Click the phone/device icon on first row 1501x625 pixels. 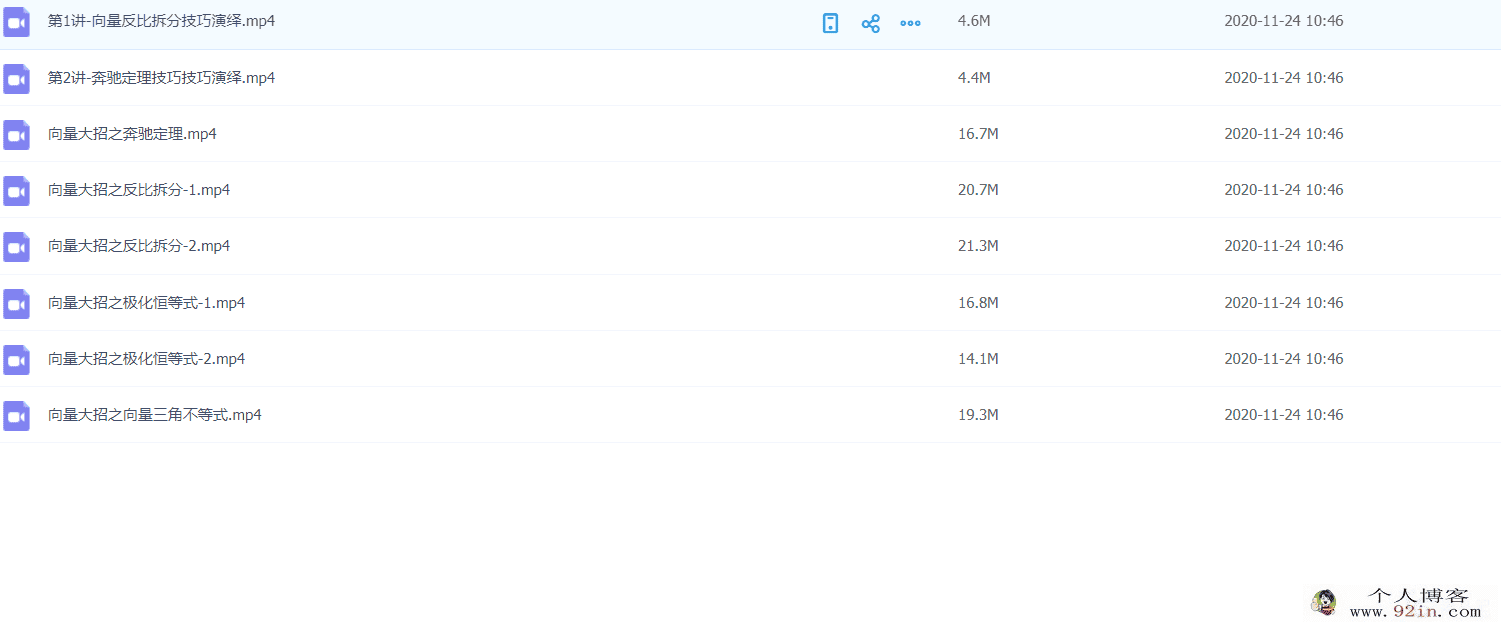pyautogui.click(x=830, y=23)
